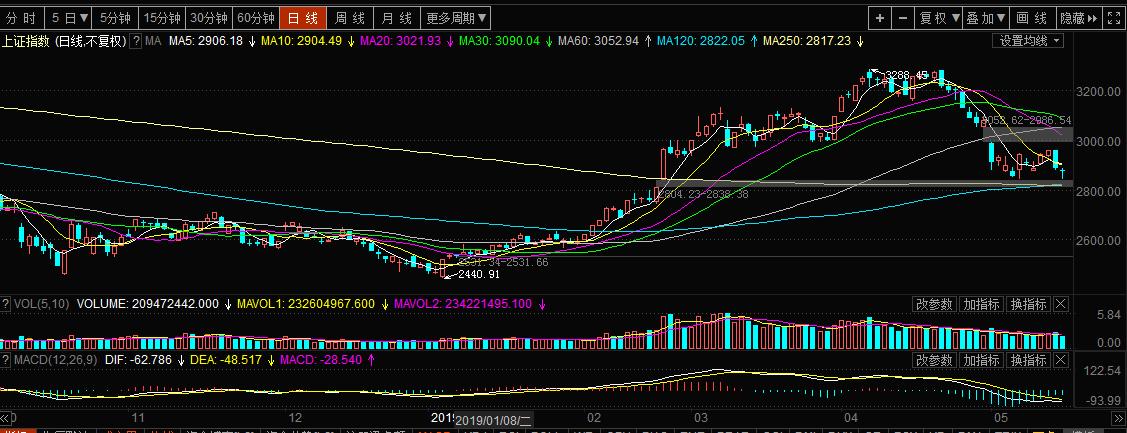Image resolution: width=1127 pixels, height=433 pixels.
Task: Zoom out the chart with the minus button
Action: coord(903,18)
